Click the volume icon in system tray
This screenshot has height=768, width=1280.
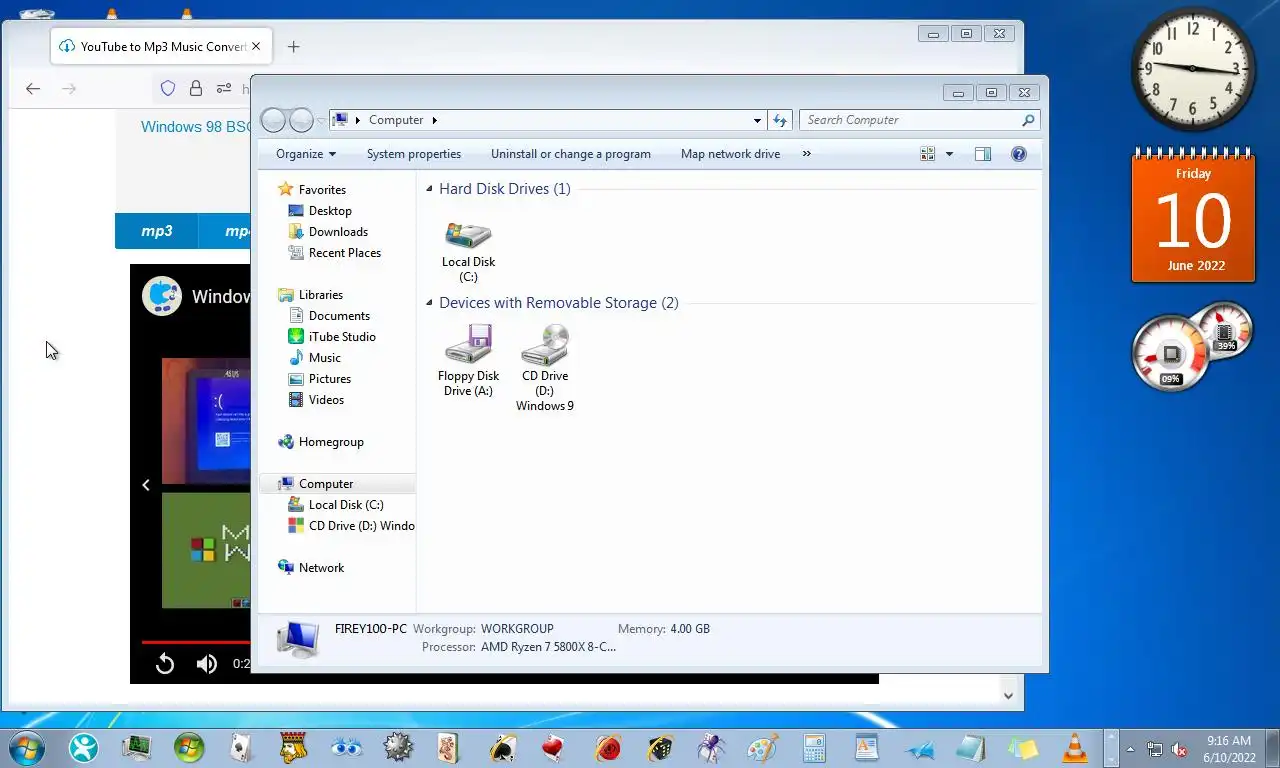pos(1179,749)
